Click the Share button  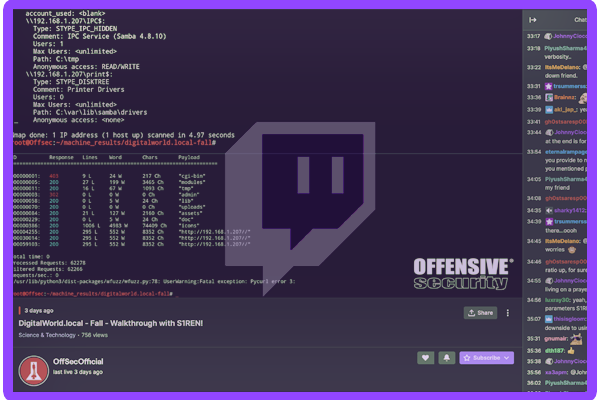tap(480, 313)
